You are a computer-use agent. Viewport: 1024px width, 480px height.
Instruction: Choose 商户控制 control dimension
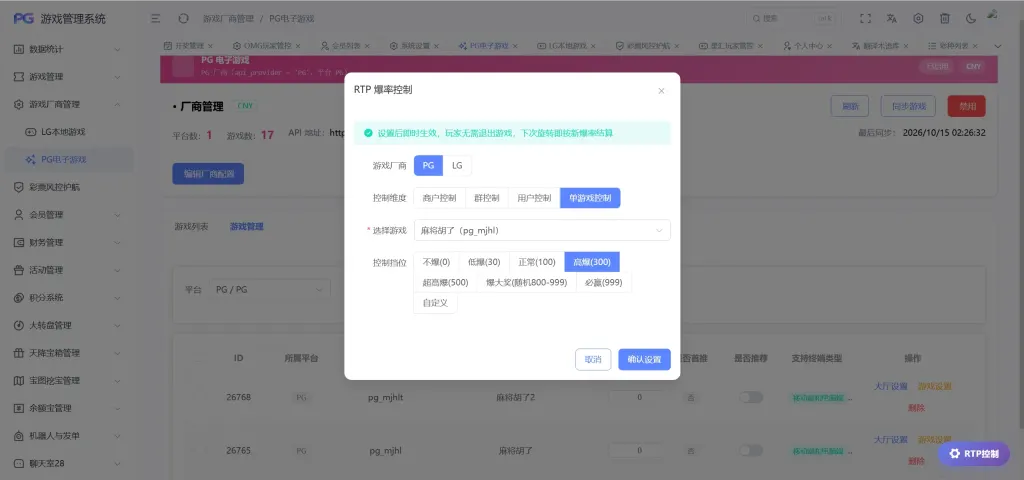point(439,198)
